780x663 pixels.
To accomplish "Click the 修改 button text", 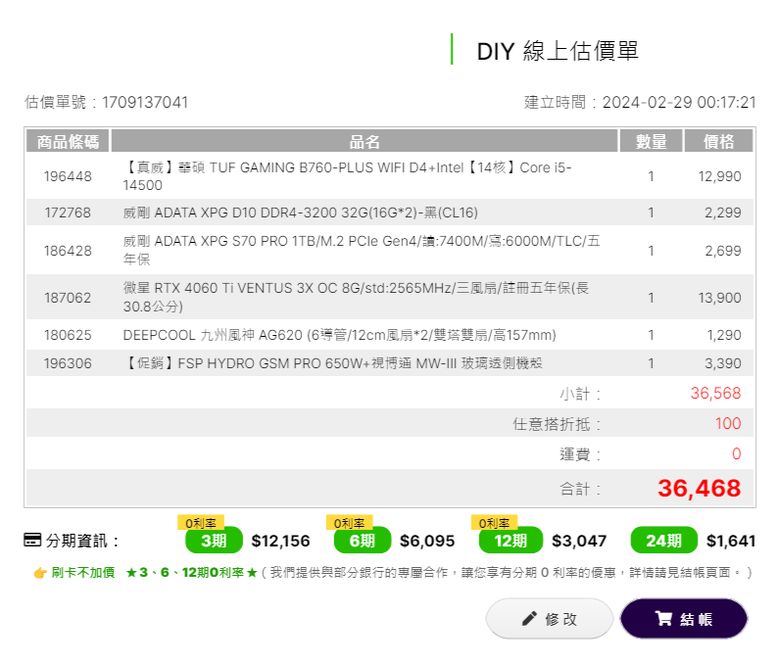I will (561, 619).
